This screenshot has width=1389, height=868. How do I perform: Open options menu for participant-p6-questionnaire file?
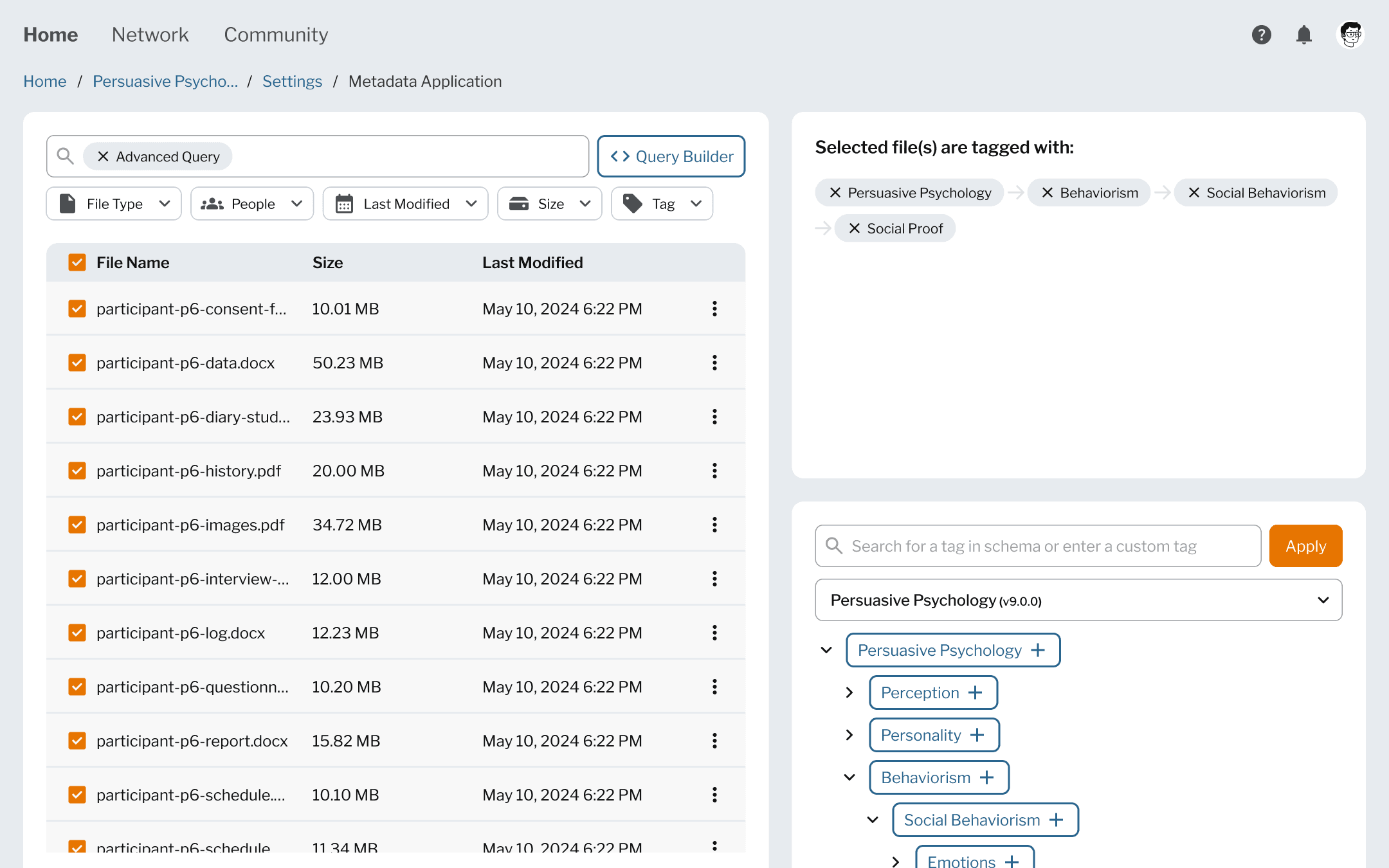[714, 687]
